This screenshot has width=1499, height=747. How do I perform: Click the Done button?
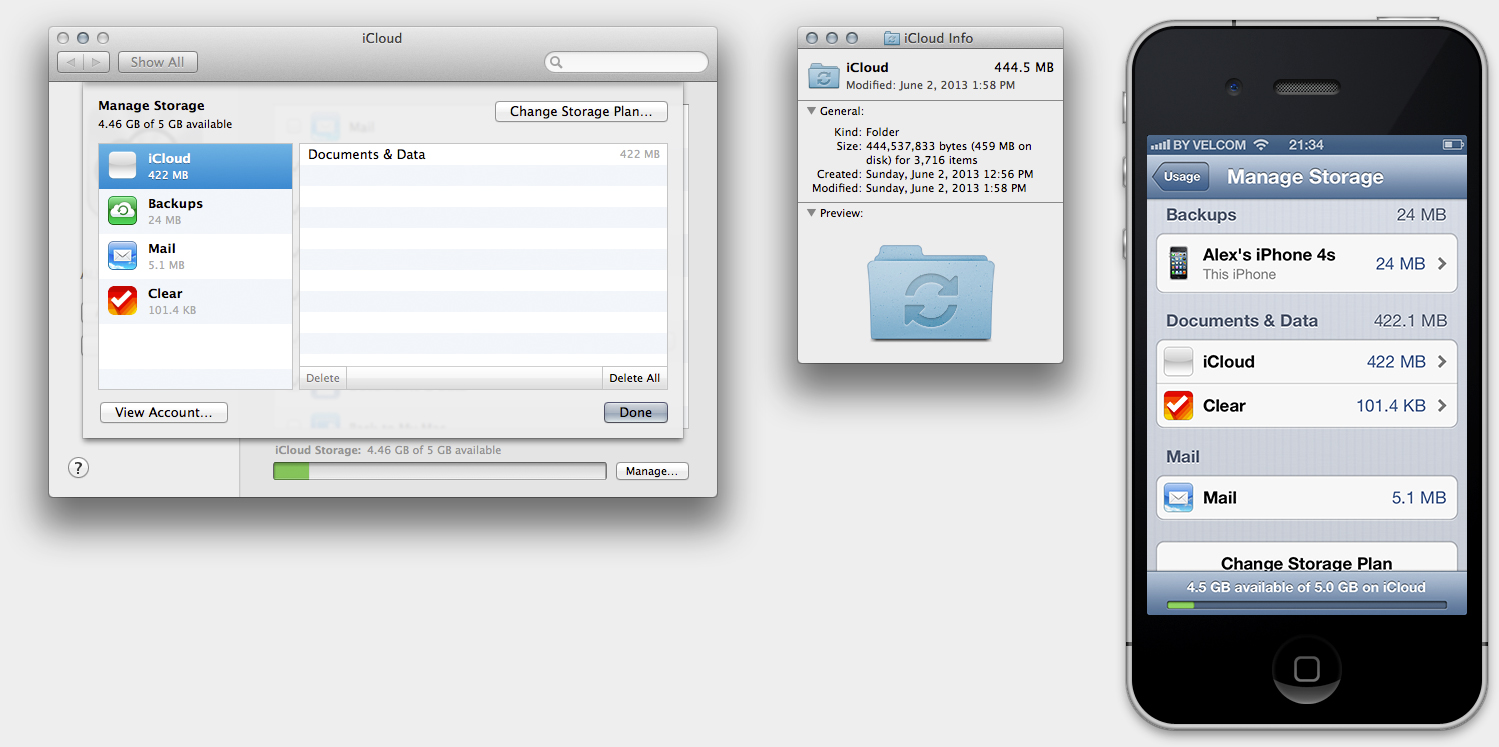[635, 412]
